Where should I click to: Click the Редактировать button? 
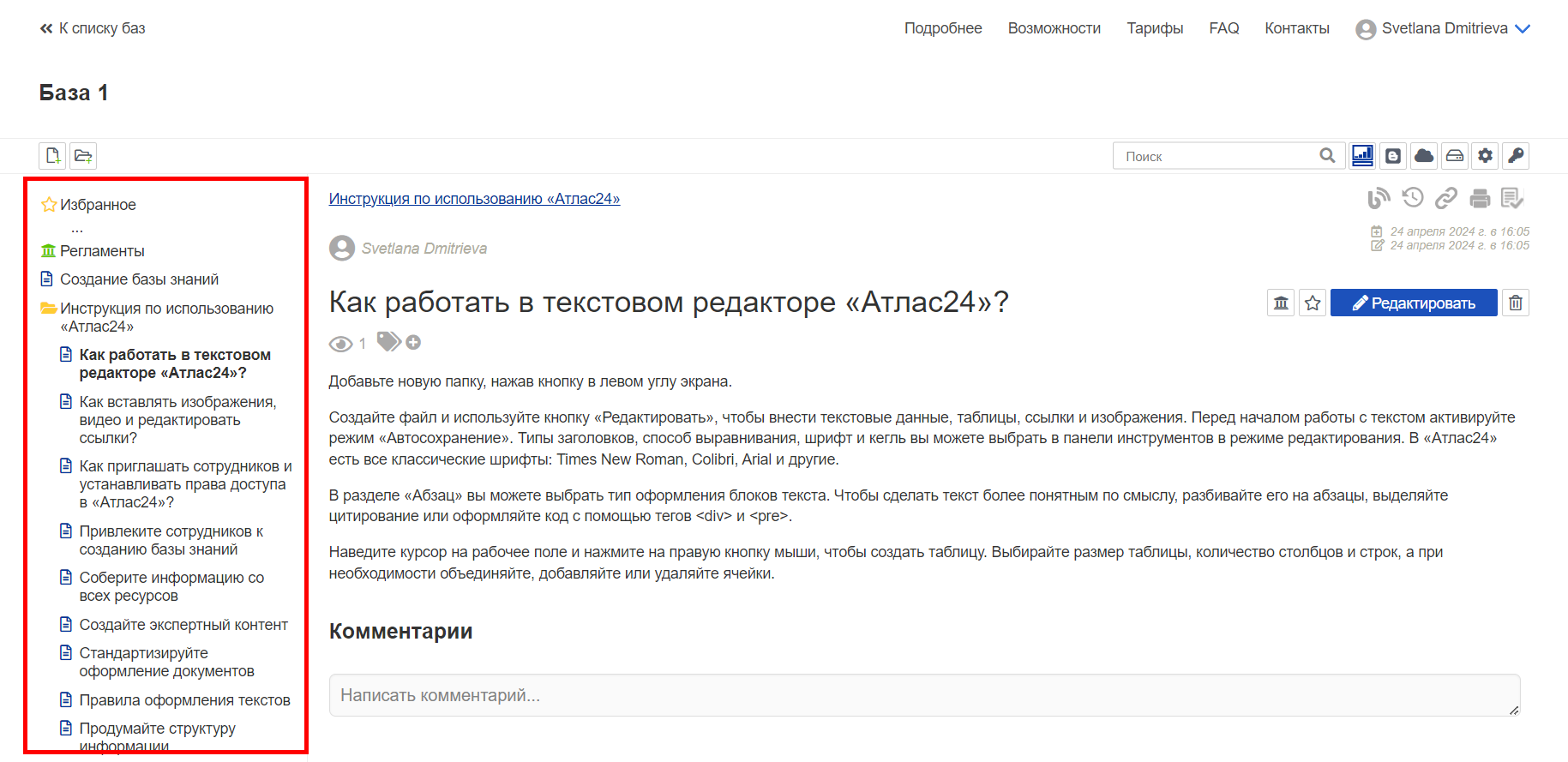[1414, 303]
